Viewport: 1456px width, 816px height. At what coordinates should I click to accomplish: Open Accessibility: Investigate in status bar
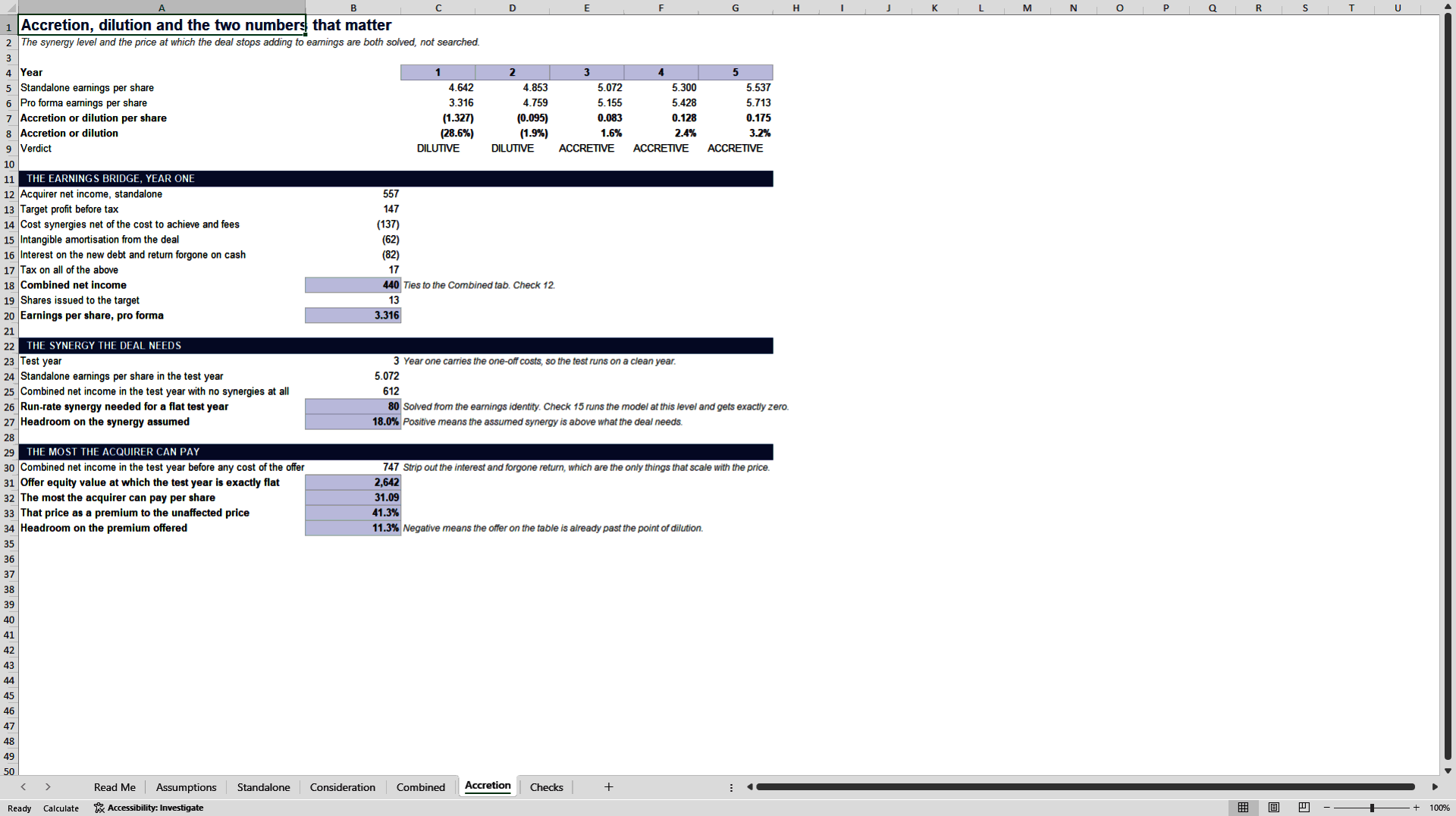[x=149, y=808]
